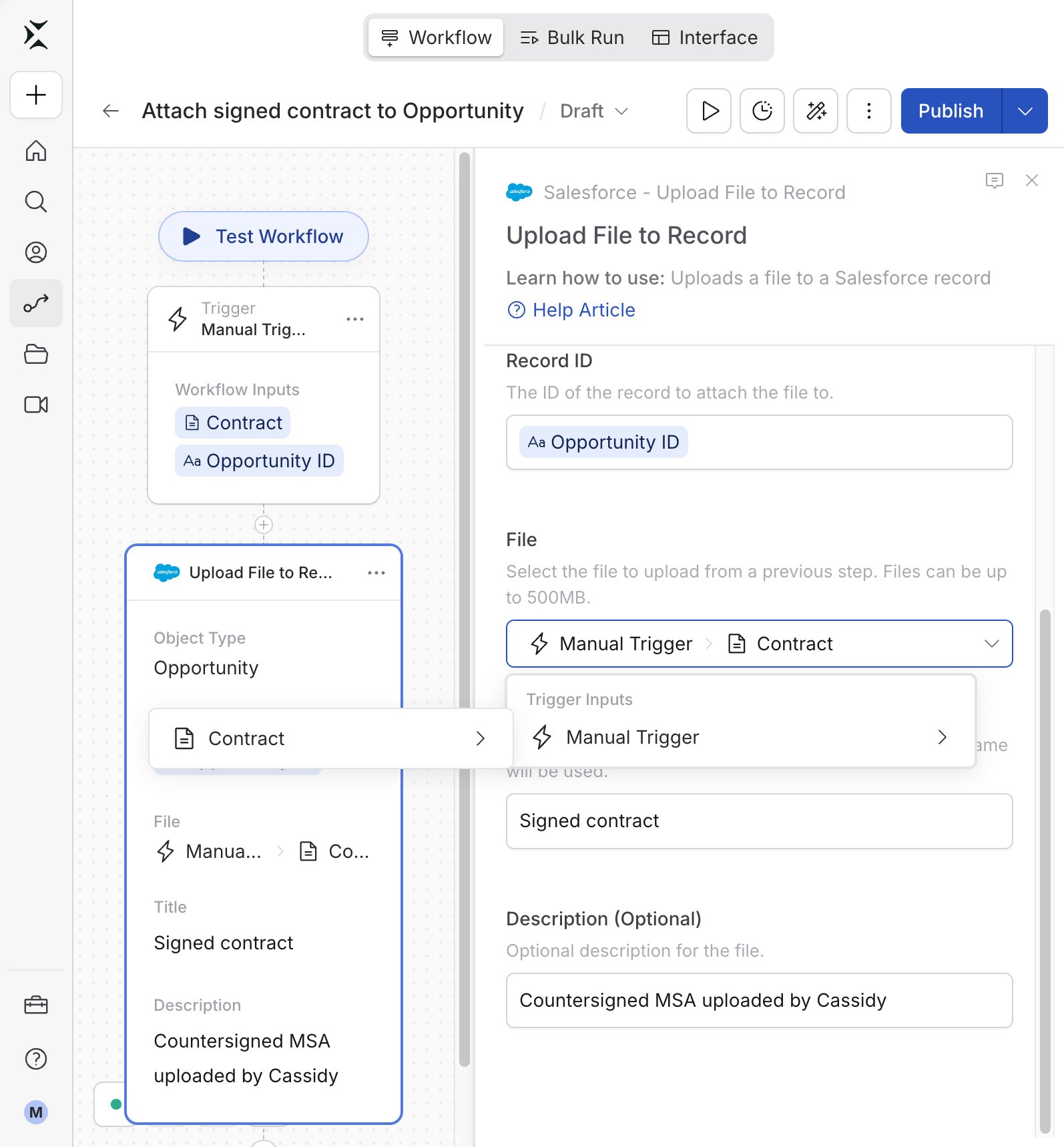Click the Cassidy logo in the sidebar
Viewport: 1064px width, 1147px height.
click(x=36, y=35)
